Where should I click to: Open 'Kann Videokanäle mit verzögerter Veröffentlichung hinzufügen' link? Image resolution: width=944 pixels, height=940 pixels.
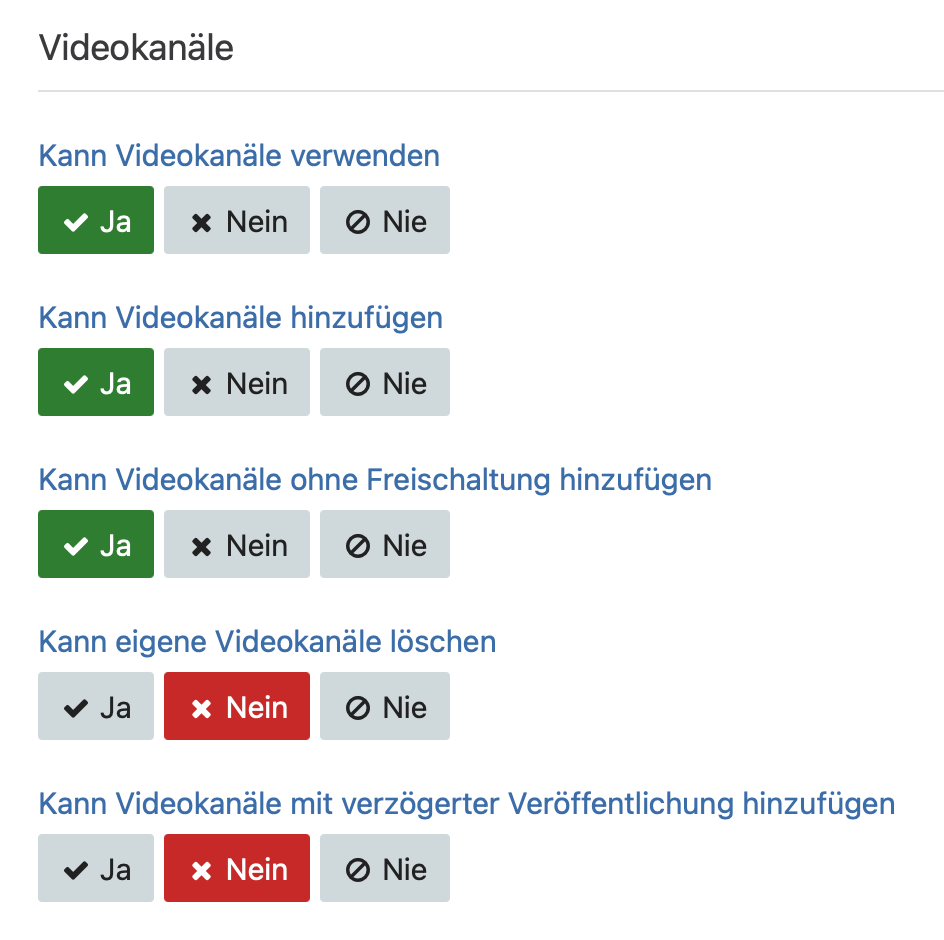coord(466,804)
